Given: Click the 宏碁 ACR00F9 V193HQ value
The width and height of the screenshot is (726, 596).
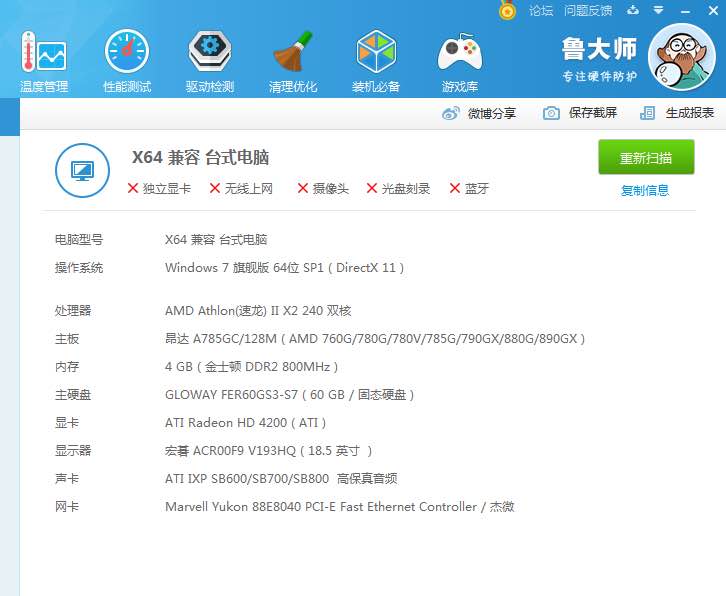Looking at the screenshot, I should coord(269,451).
